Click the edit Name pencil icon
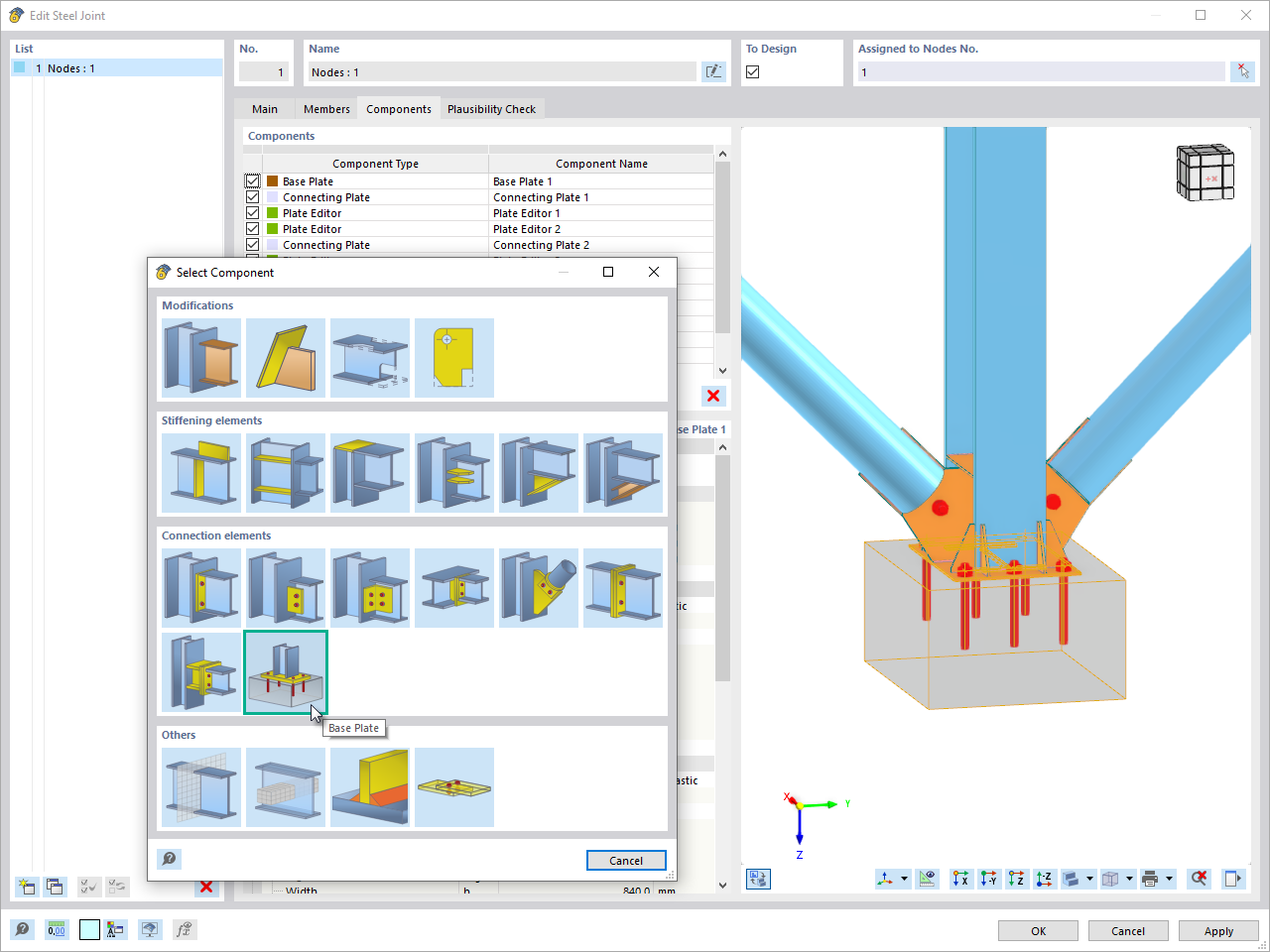 point(713,70)
